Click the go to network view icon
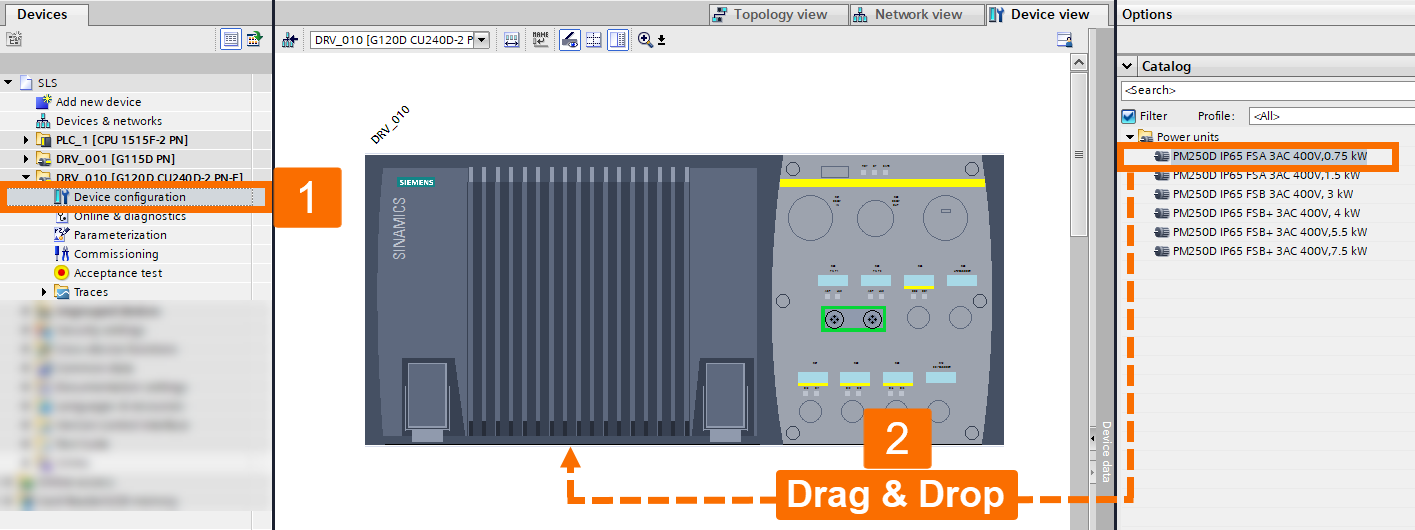The image size is (1415, 530). click(x=290, y=40)
